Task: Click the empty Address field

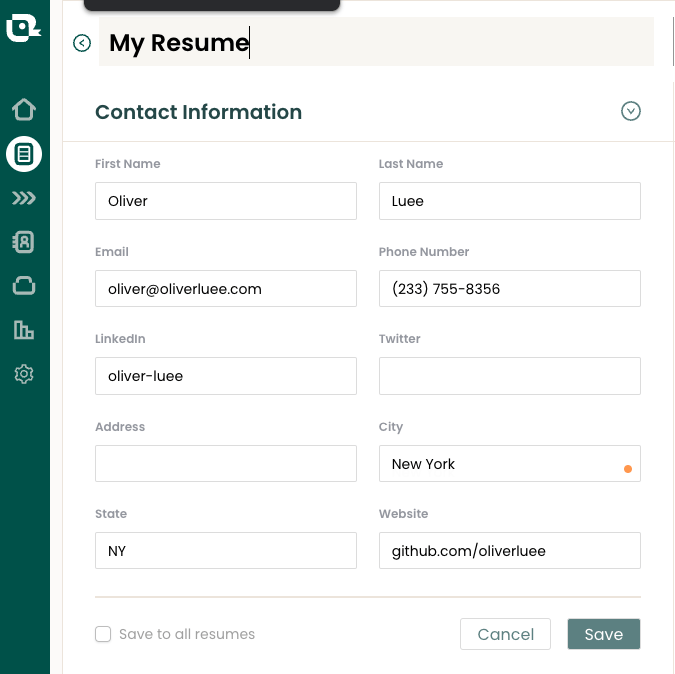Action: click(x=226, y=464)
